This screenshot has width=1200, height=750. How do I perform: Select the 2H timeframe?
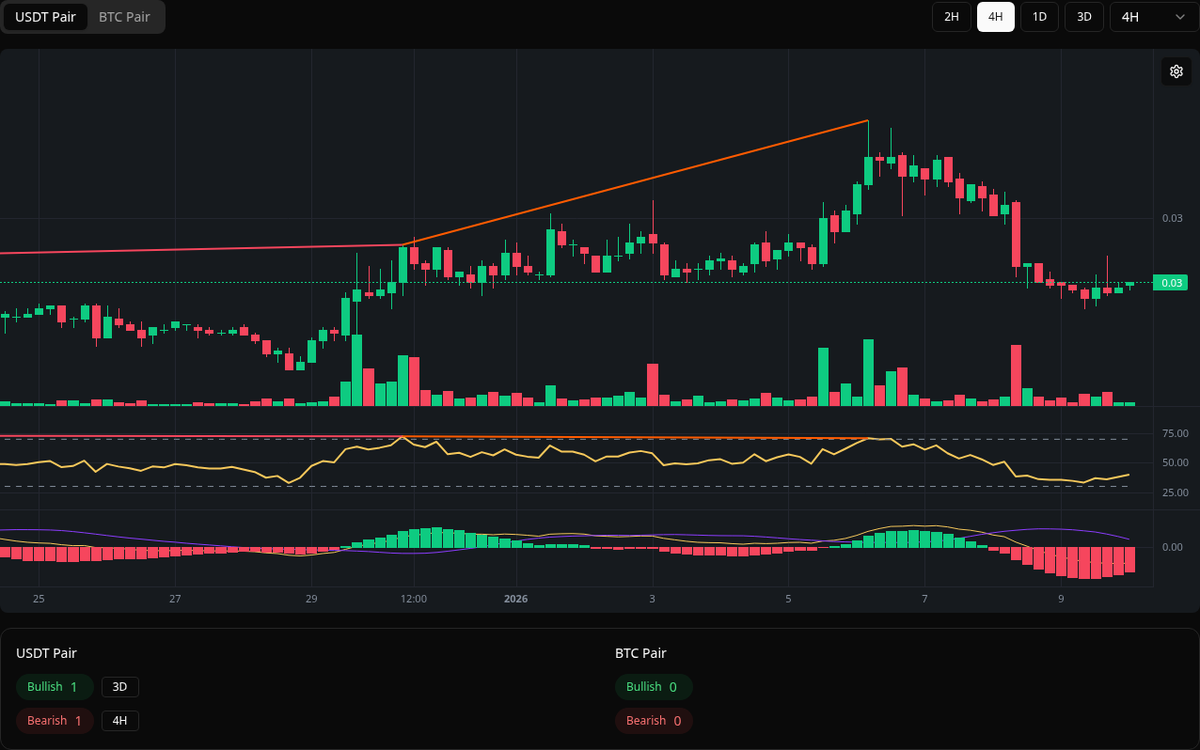coord(950,17)
